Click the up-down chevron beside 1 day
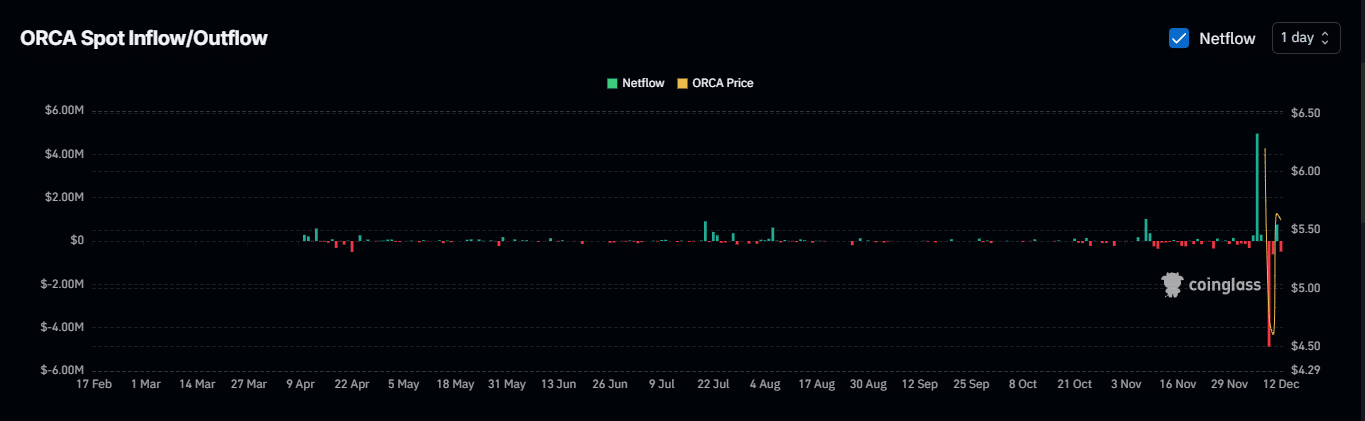Viewport: 1365px width, 421px height. 1325,38
